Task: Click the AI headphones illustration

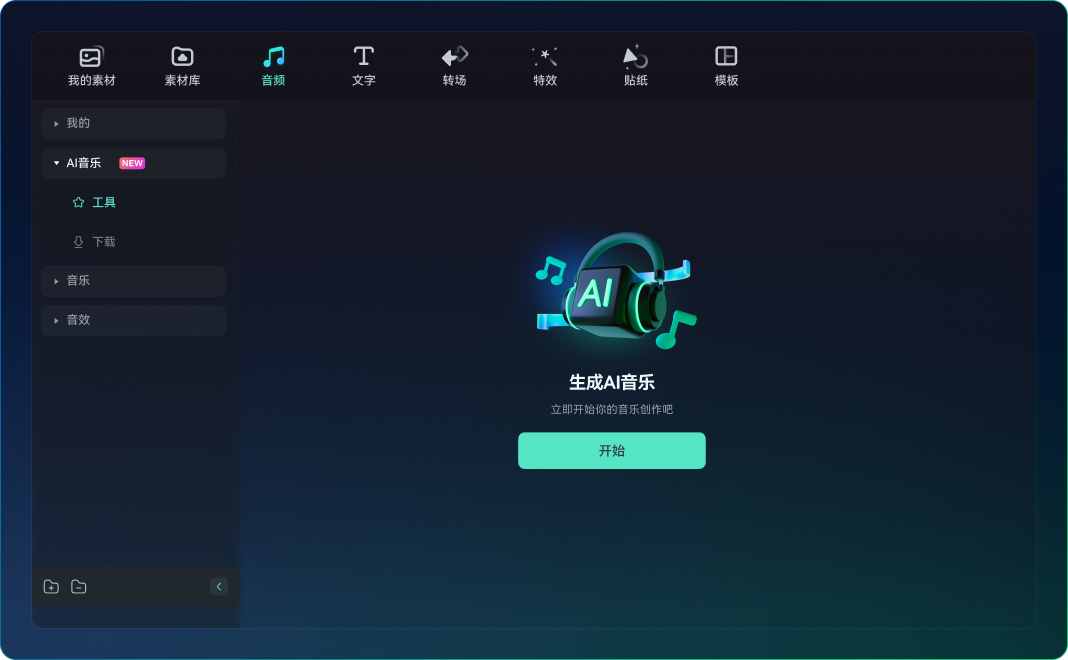Action: (x=611, y=290)
